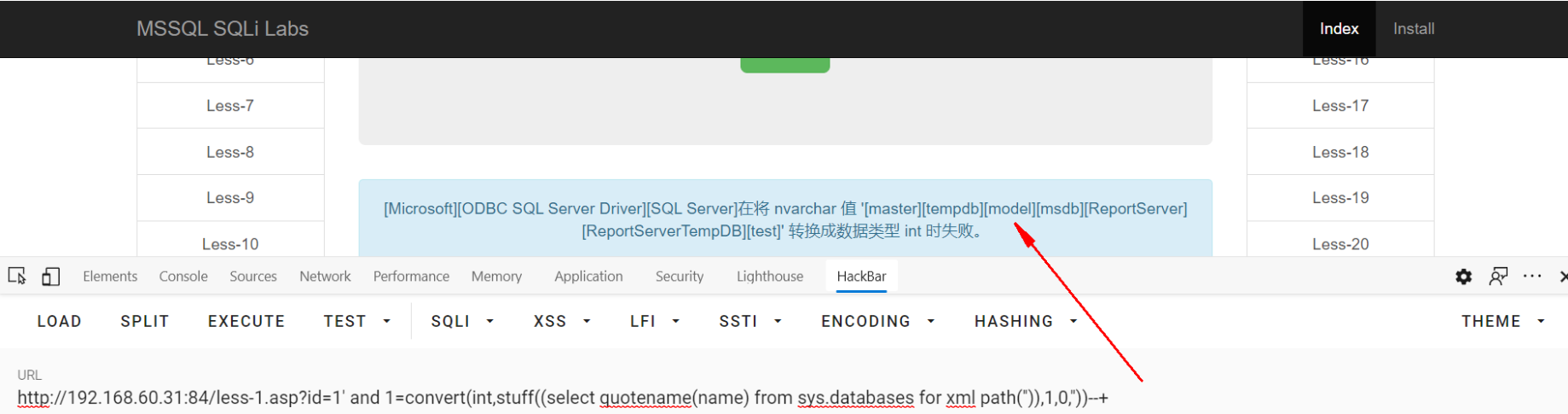Activate the inspect element picker icon

(x=17, y=277)
